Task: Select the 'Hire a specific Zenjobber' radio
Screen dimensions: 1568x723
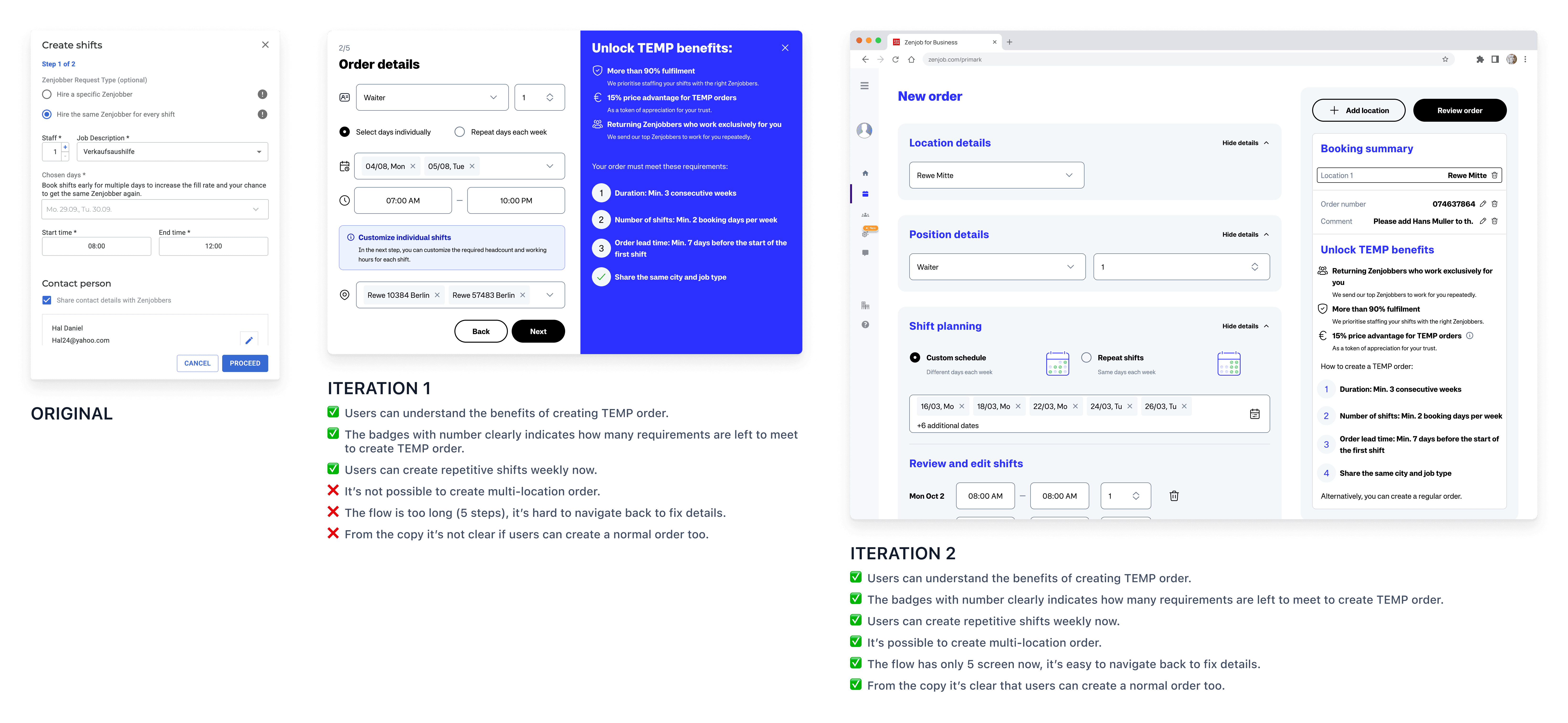Action: (47, 94)
